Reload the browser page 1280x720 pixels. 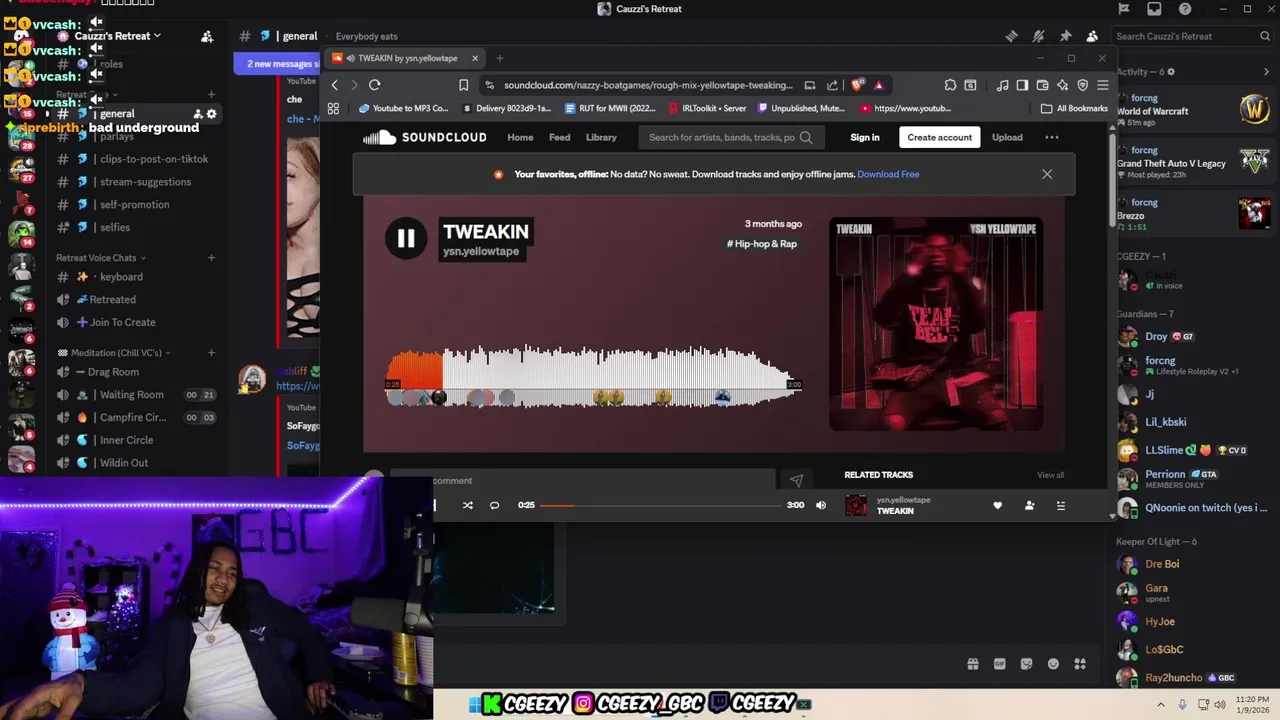(x=374, y=85)
